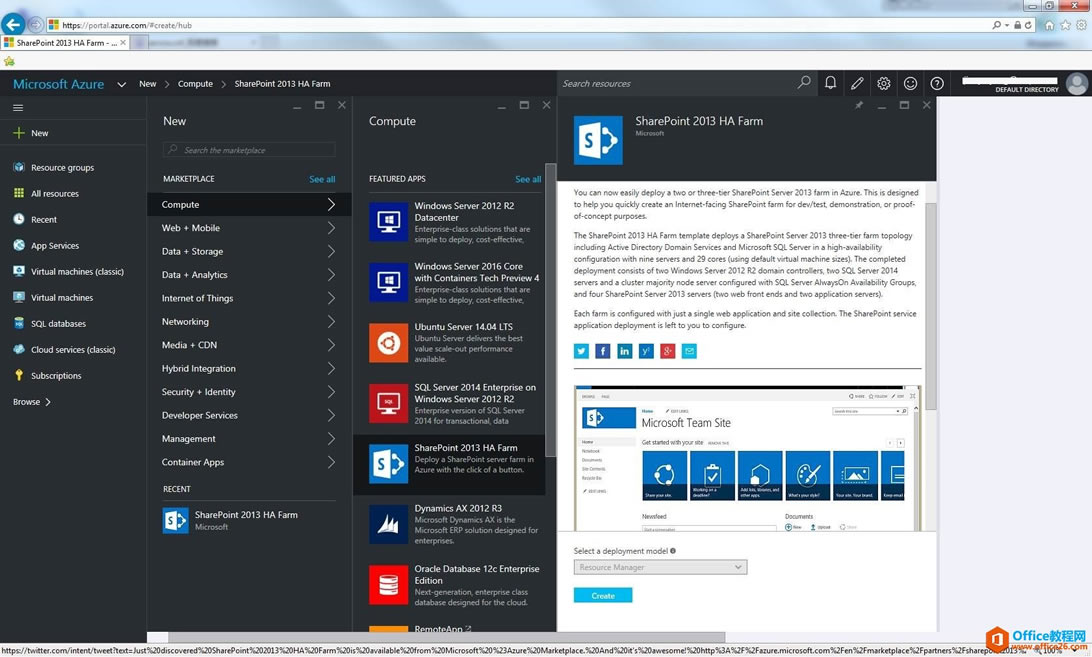Screen dimensions: 1092x657
Task: Toggle the hamburger menu to collapse sidebar
Action: (18, 108)
